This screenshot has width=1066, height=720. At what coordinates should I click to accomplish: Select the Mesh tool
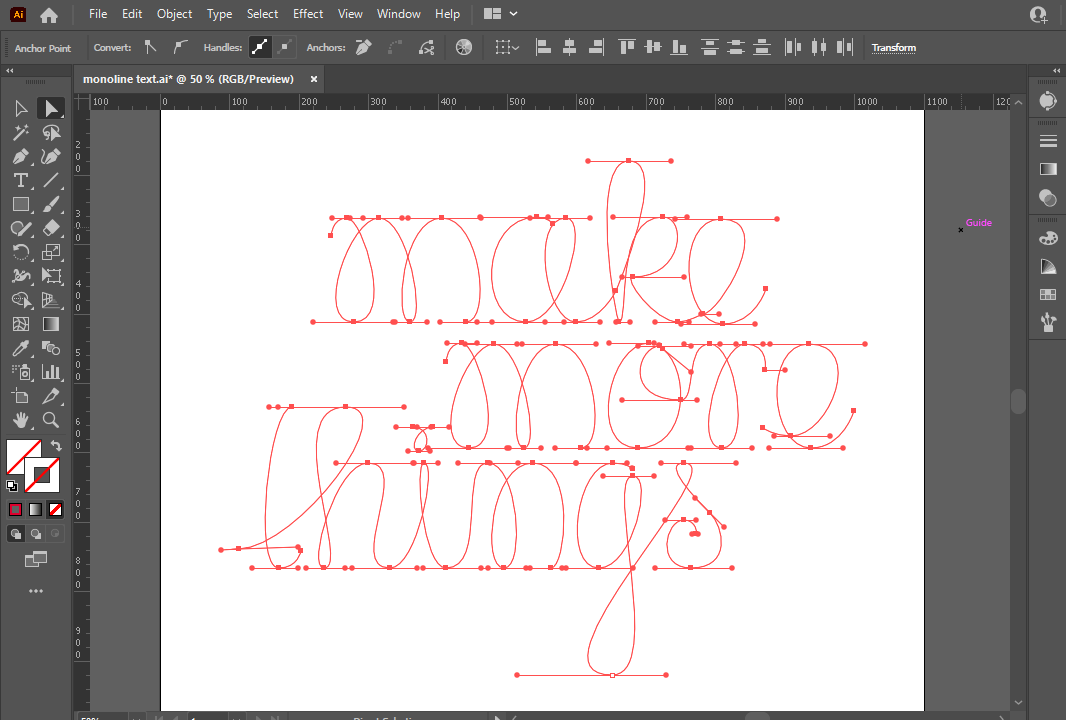tap(21, 324)
